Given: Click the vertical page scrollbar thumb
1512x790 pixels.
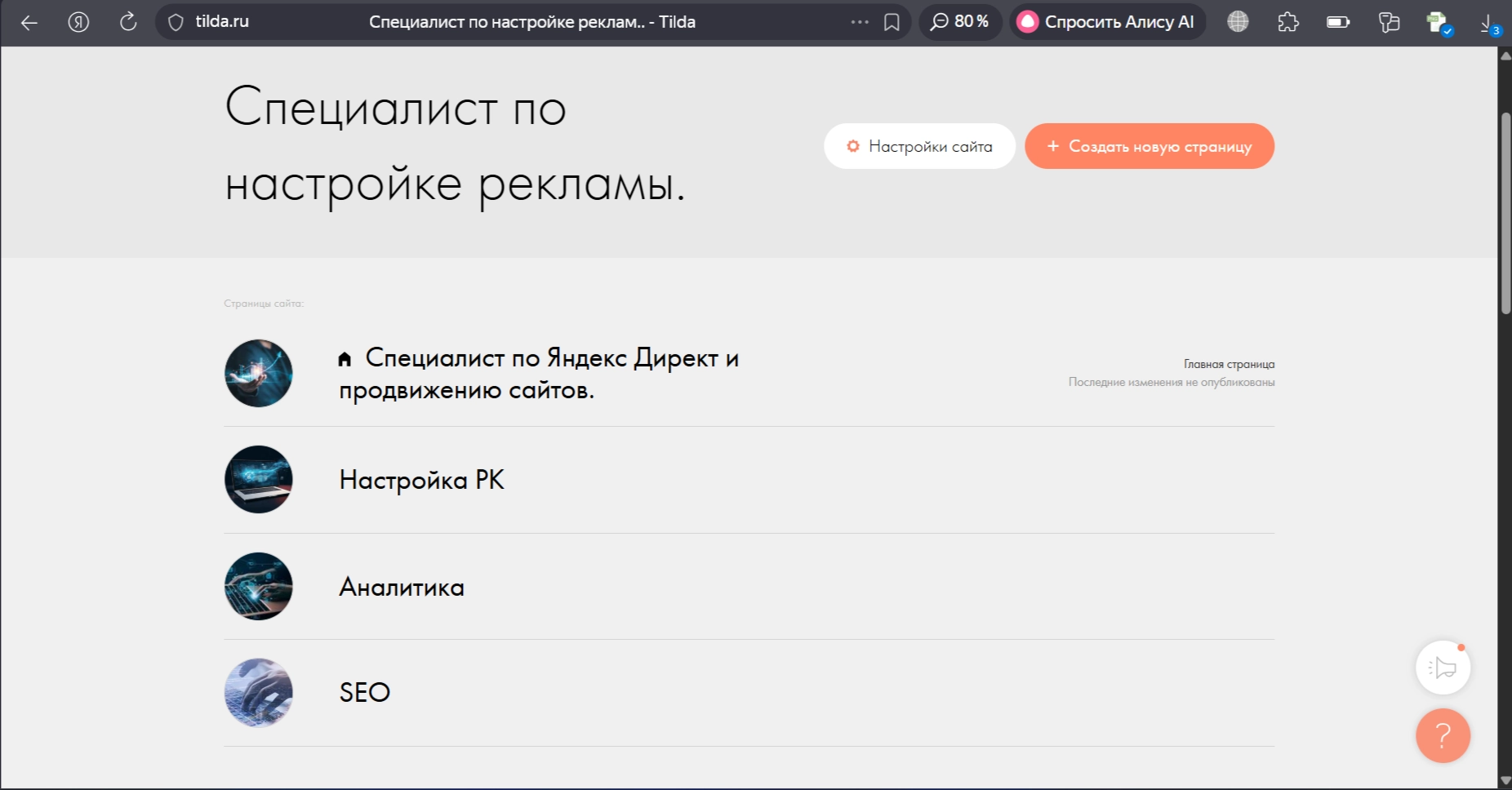Looking at the screenshot, I should pos(1505,212).
